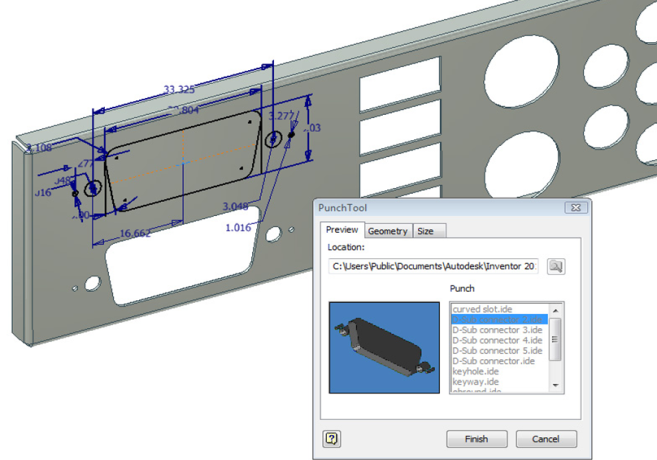The width and height of the screenshot is (657, 460).
Task: Select D-Sub connector 2.ide punch
Action: pos(499,320)
